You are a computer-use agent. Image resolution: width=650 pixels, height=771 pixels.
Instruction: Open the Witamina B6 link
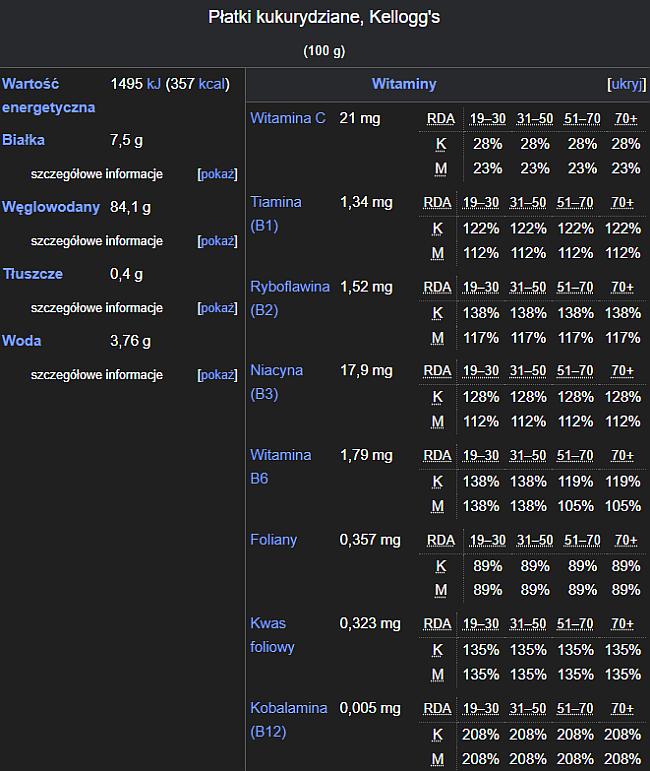click(x=281, y=467)
